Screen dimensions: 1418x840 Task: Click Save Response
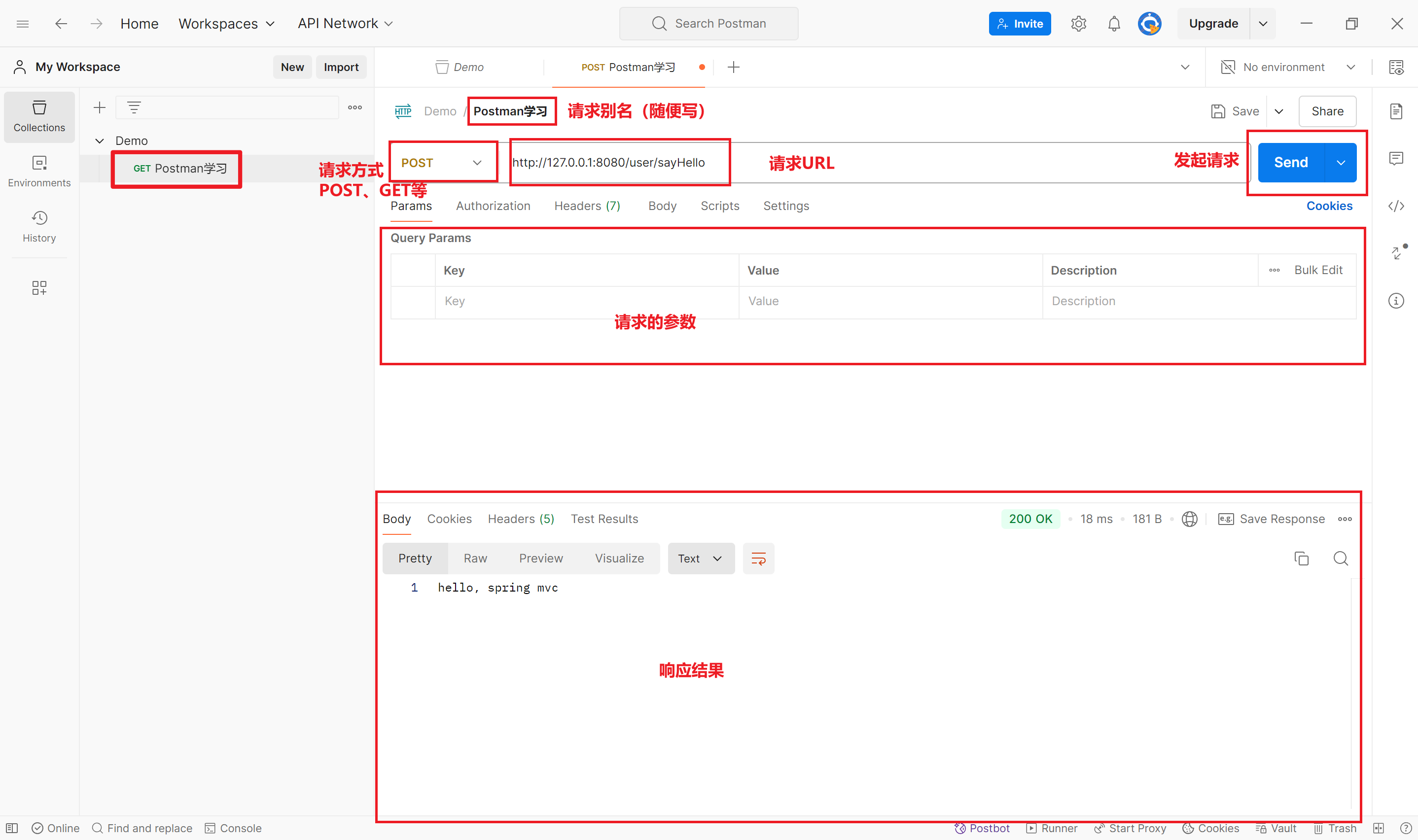pyautogui.click(x=1271, y=519)
